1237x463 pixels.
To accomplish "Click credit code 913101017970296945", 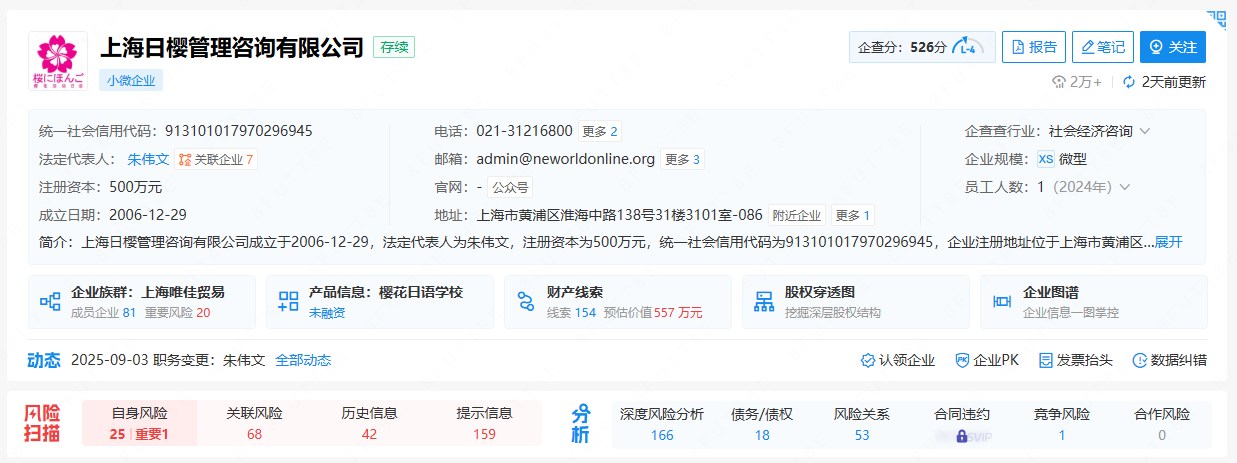I will coord(239,131).
